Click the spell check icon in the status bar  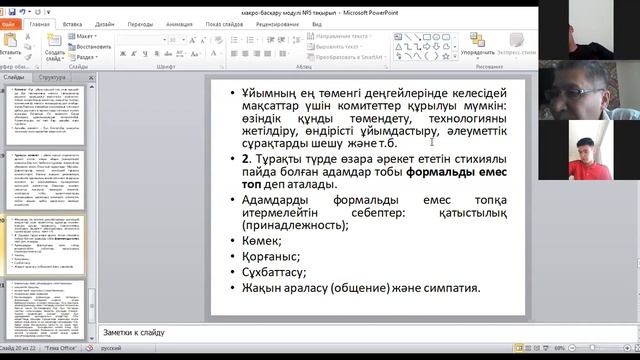89,348
